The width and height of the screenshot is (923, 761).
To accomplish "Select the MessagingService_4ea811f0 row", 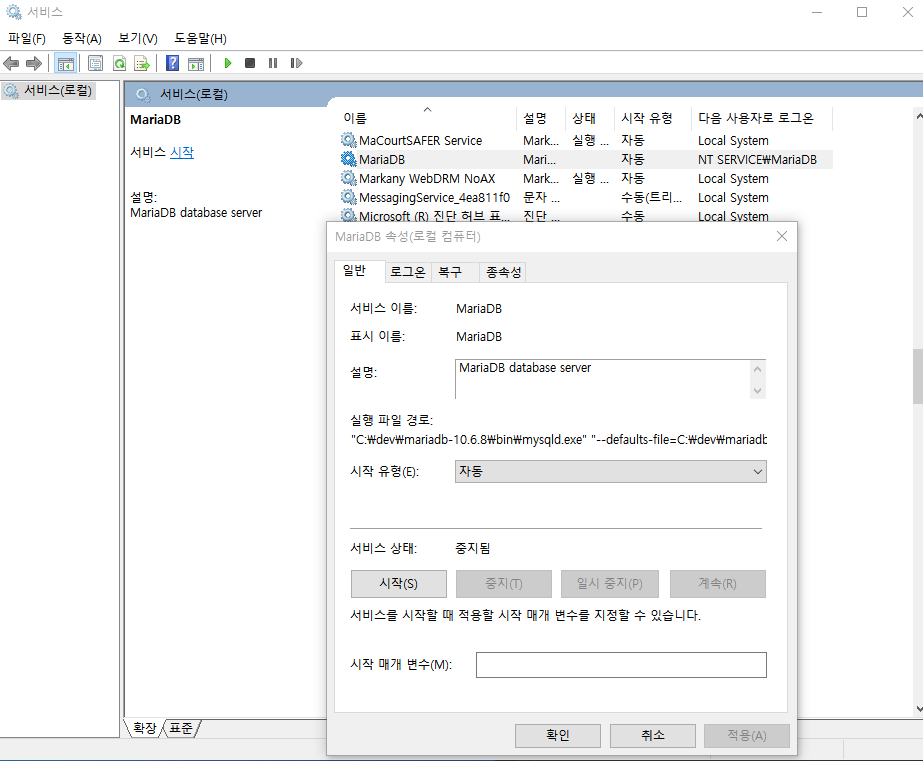I will click(586, 197).
